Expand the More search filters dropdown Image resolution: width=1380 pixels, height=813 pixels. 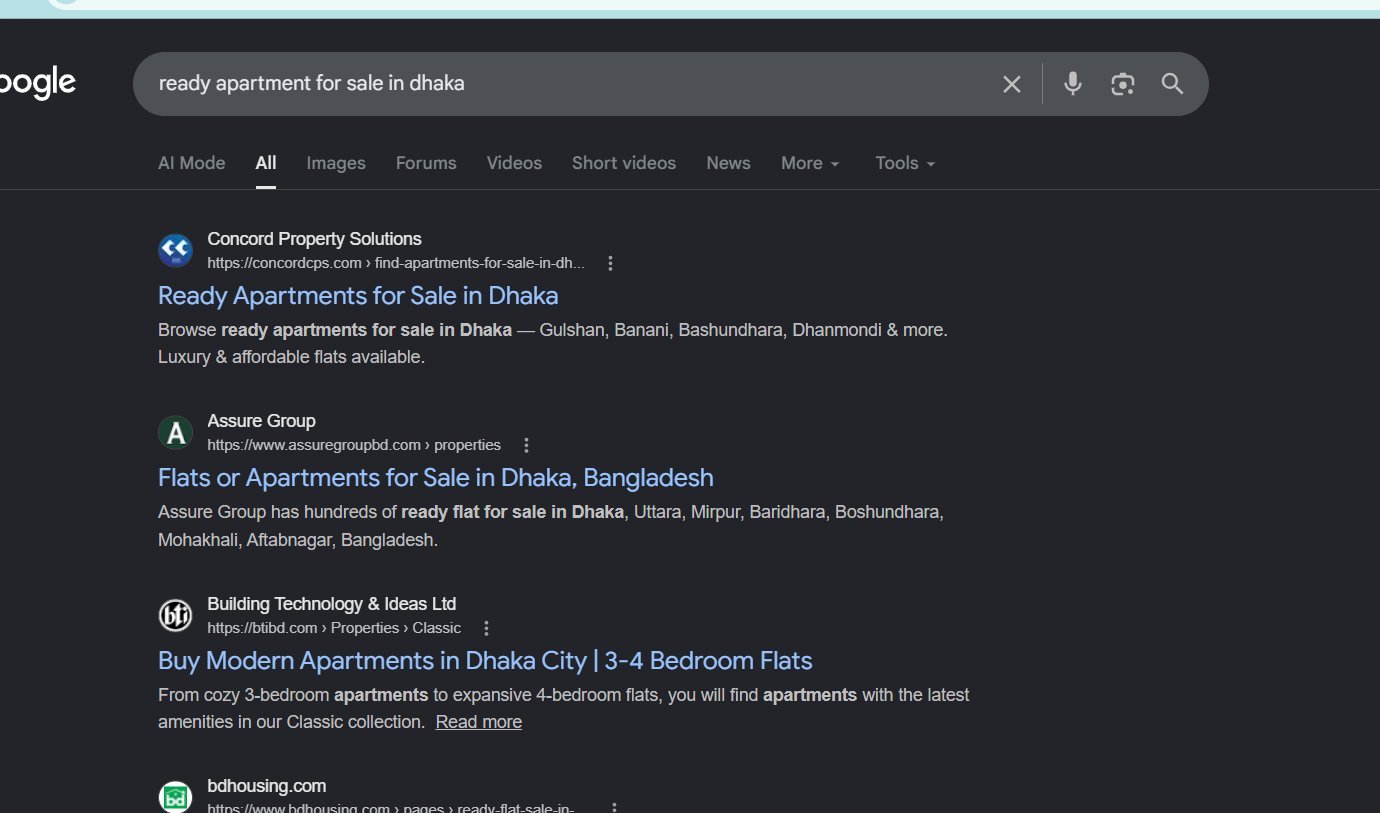[810, 163]
